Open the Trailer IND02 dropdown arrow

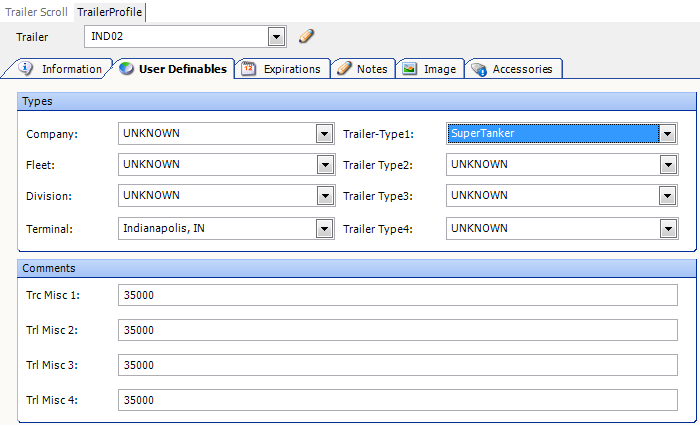tap(276, 37)
